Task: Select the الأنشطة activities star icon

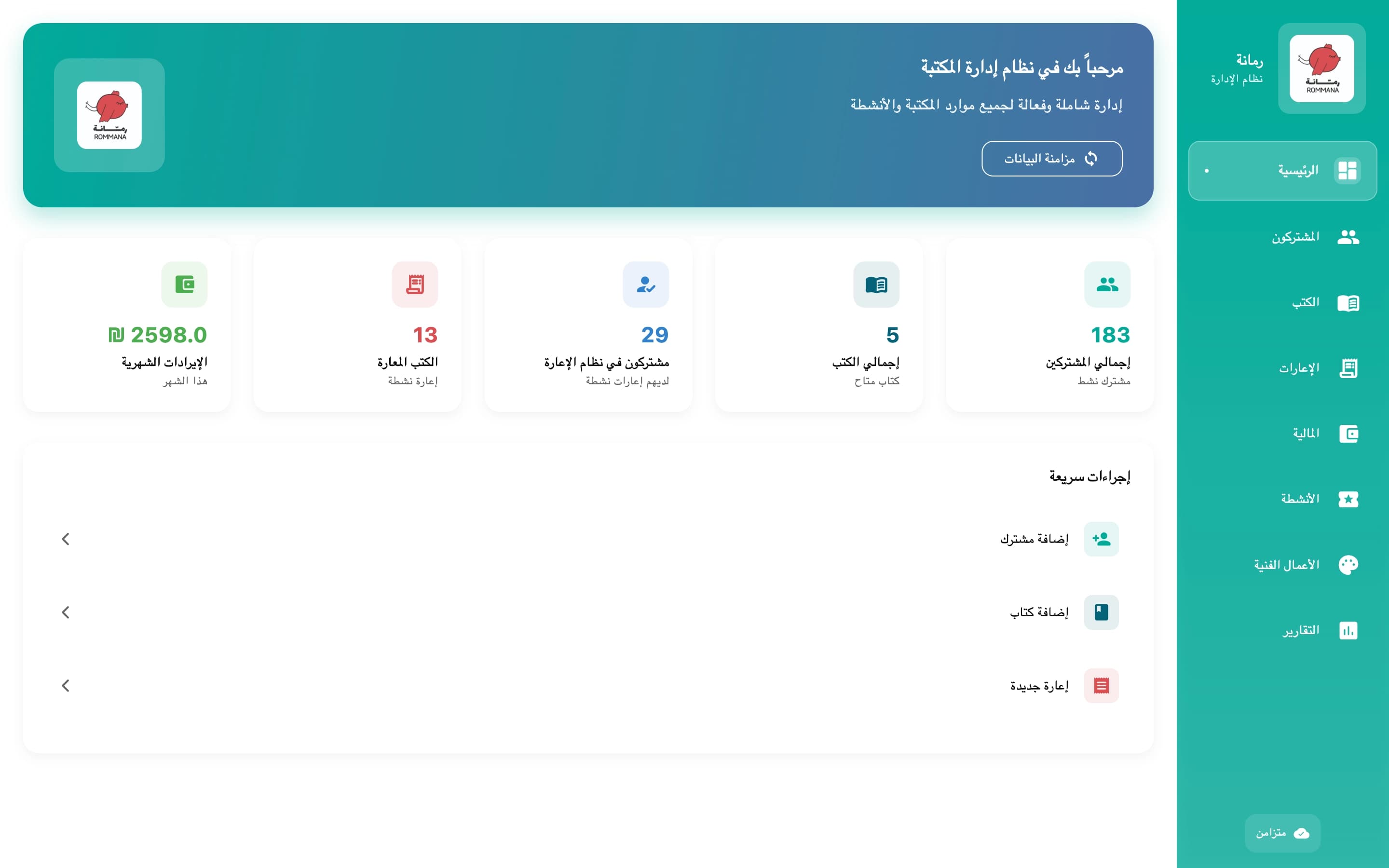Action: click(1349, 498)
